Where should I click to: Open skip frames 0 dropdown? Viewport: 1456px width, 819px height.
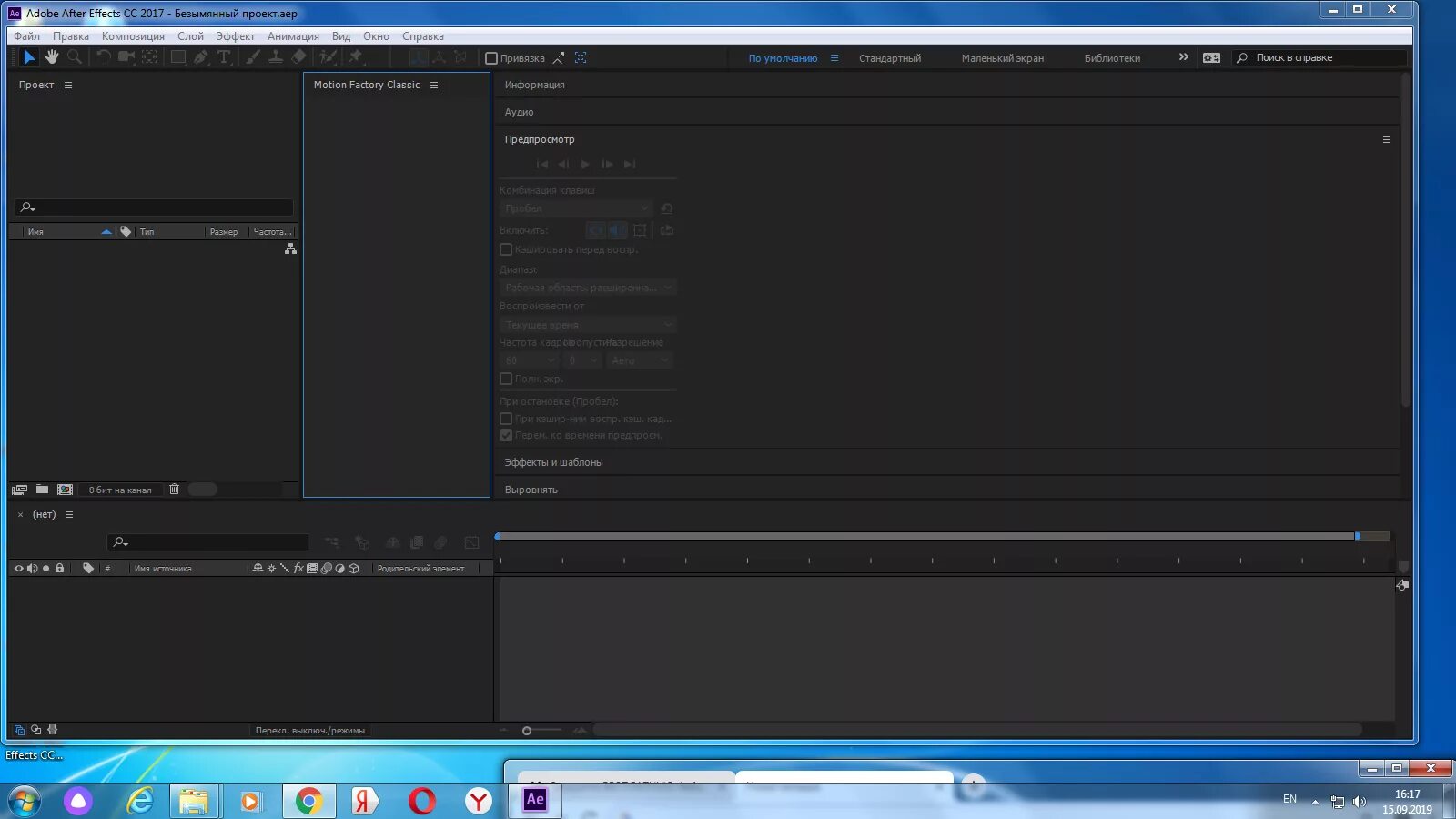point(583,360)
